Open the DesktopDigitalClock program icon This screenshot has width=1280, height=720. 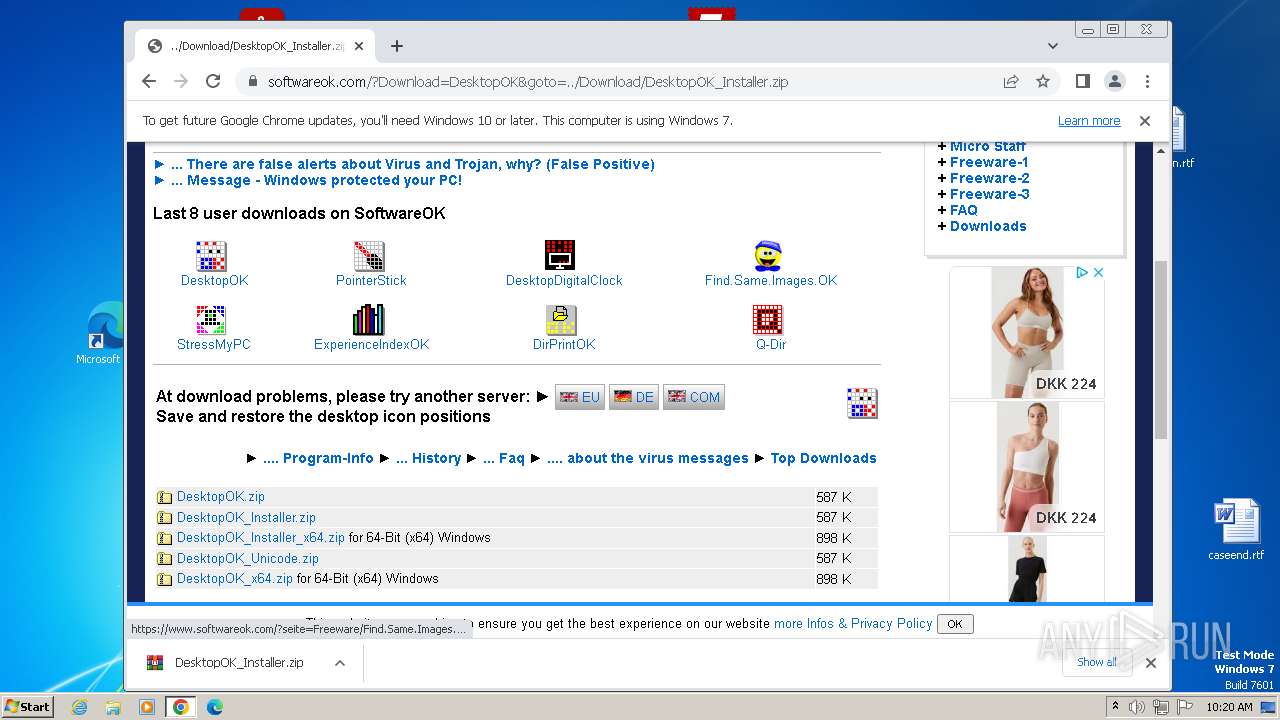[560, 255]
